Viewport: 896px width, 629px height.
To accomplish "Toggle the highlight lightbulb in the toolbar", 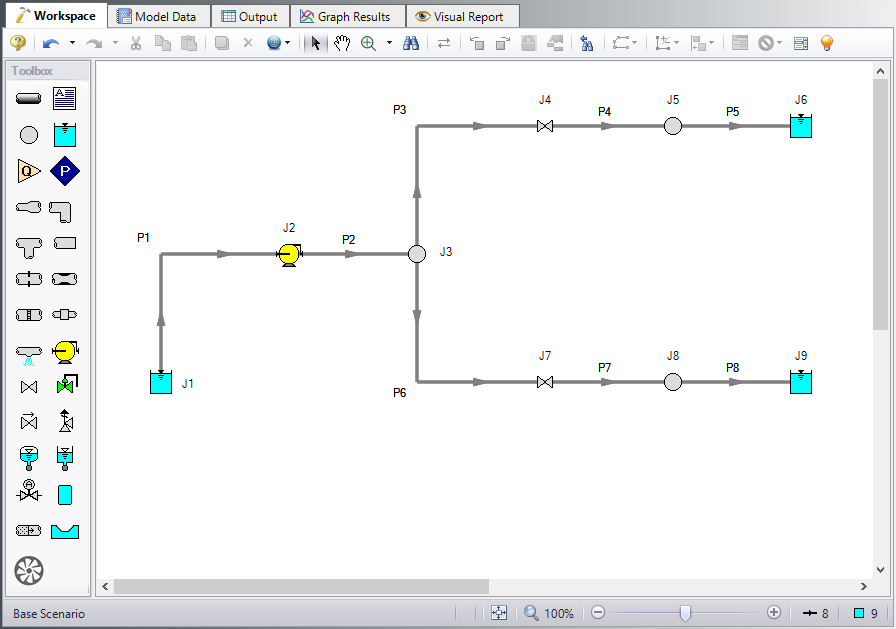I will pos(826,43).
